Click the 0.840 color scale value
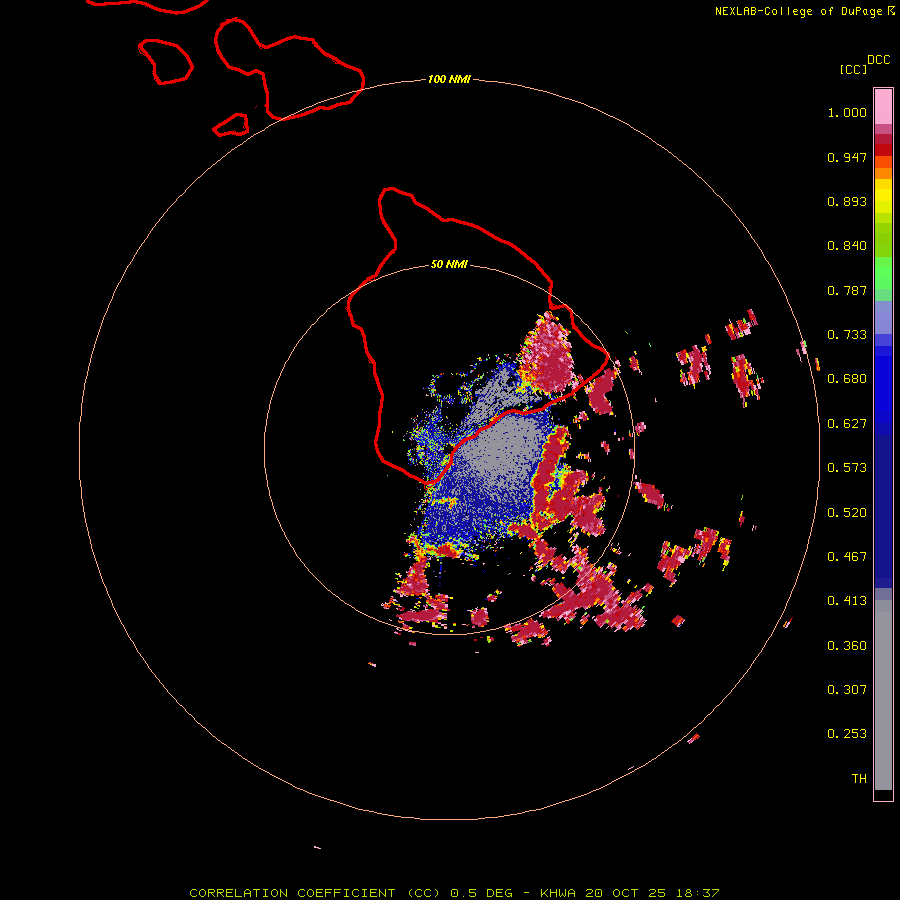The height and width of the screenshot is (900, 900). coord(847,246)
